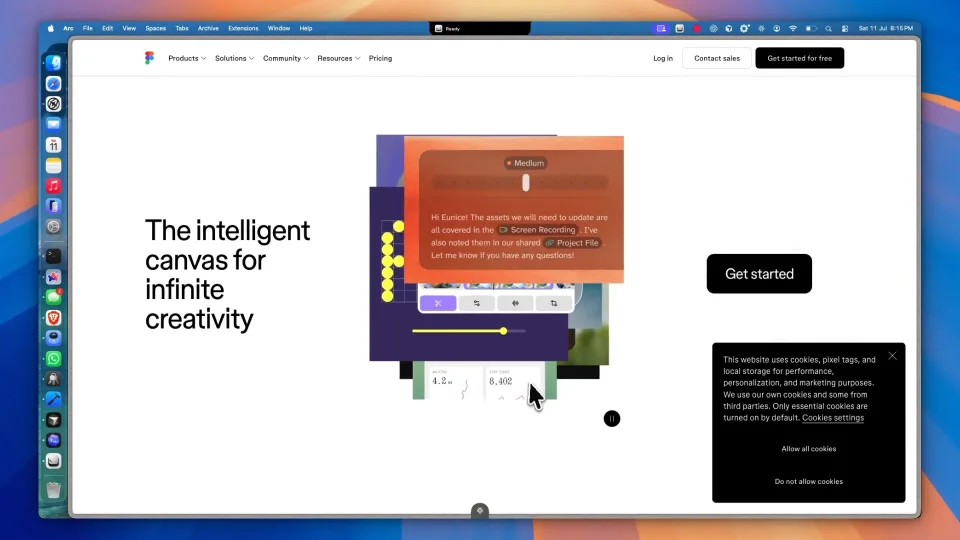Click the yellow slider knob in the animation
The height and width of the screenshot is (540, 960).
(503, 331)
